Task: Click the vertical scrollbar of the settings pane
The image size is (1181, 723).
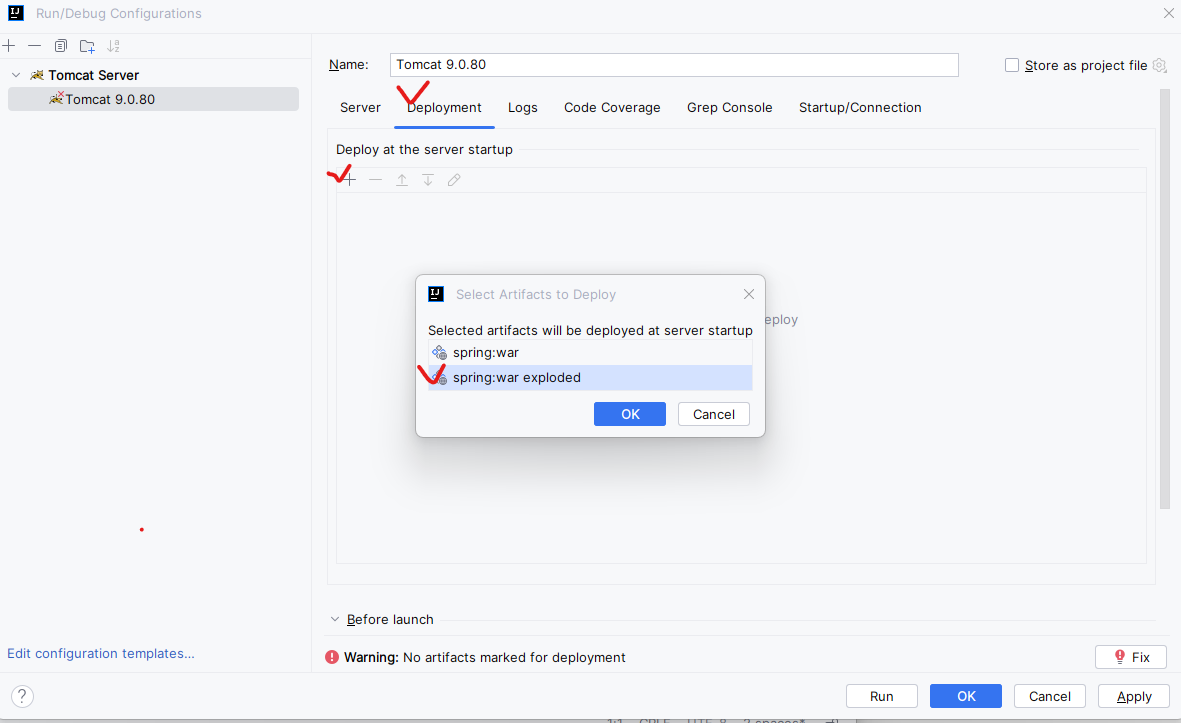Action: point(1165,300)
